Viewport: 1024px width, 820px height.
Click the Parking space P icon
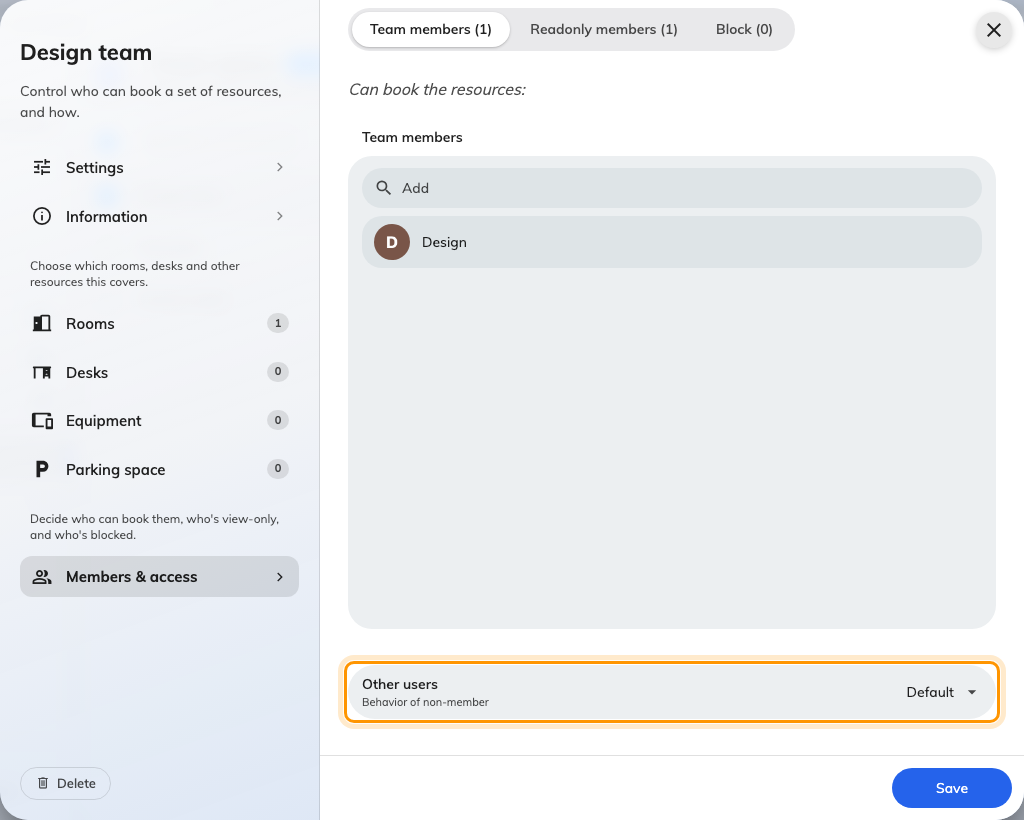[x=42, y=469]
